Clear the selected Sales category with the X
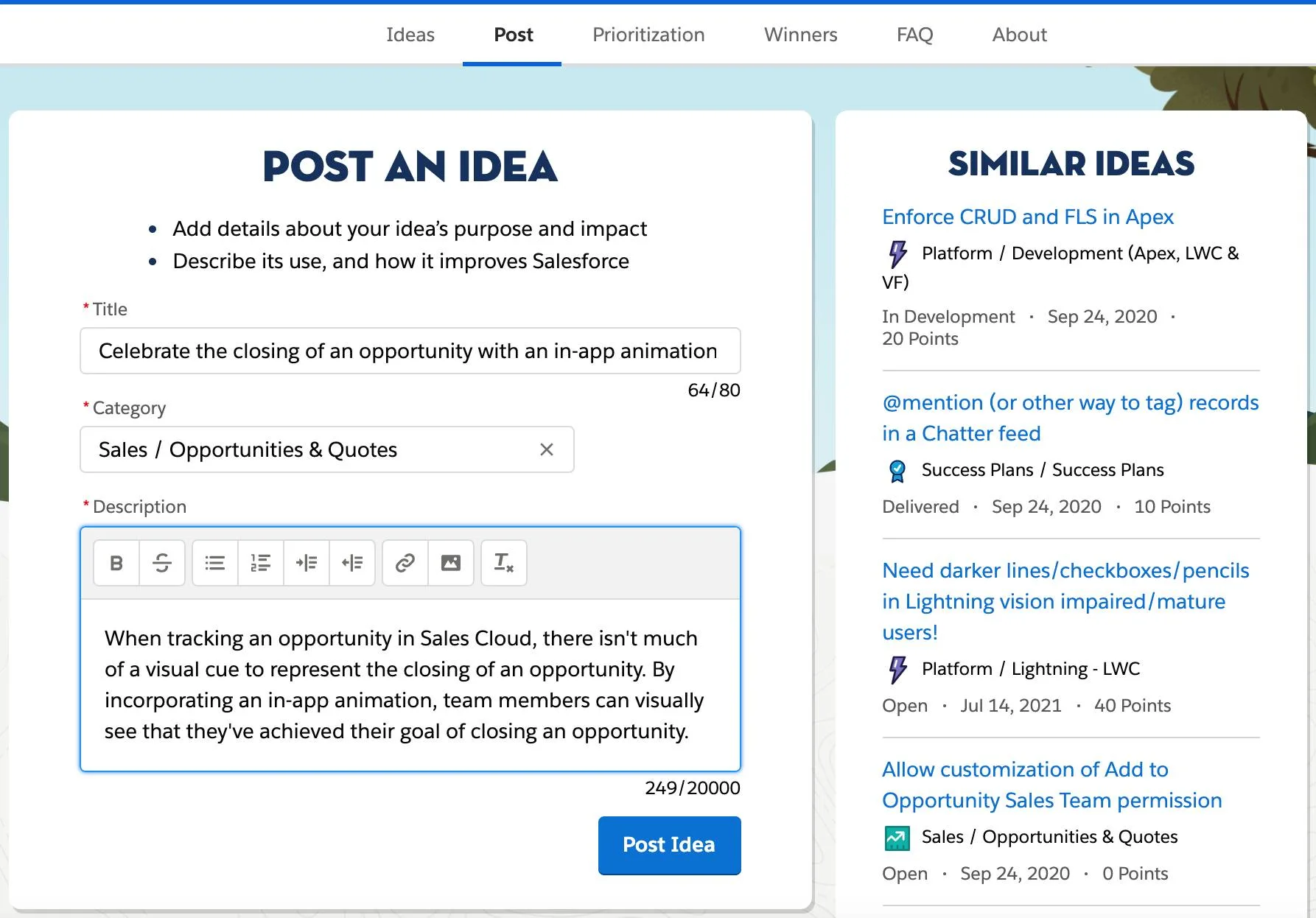The image size is (1316, 918). [547, 449]
